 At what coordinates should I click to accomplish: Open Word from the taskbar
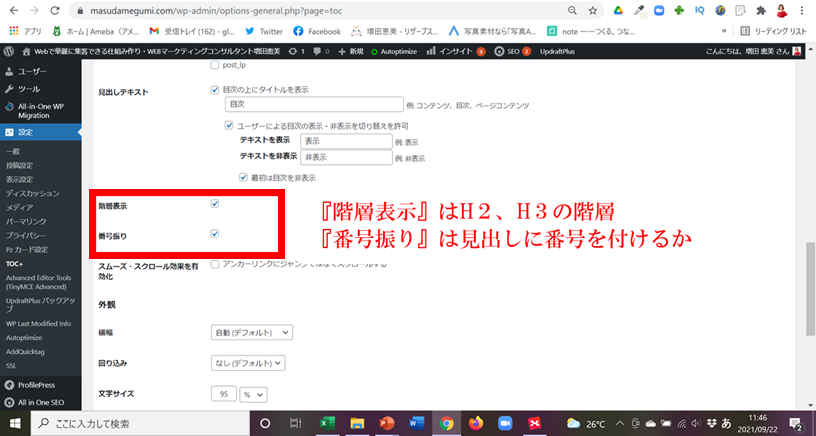click(x=416, y=424)
